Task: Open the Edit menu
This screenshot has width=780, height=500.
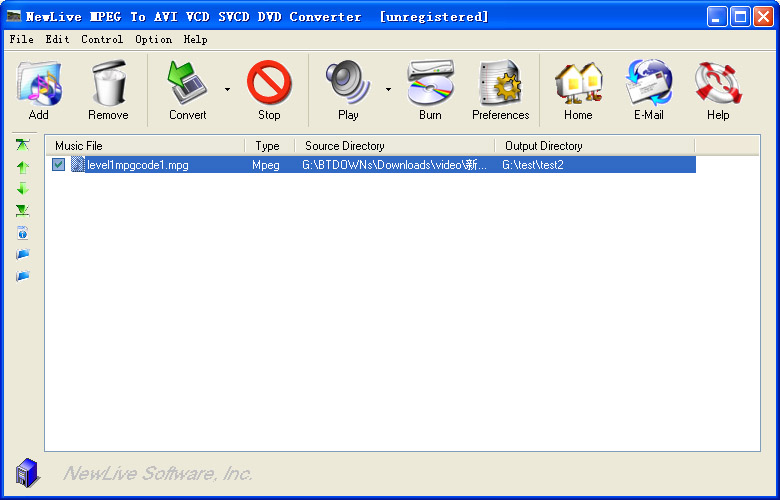Action: [58, 39]
